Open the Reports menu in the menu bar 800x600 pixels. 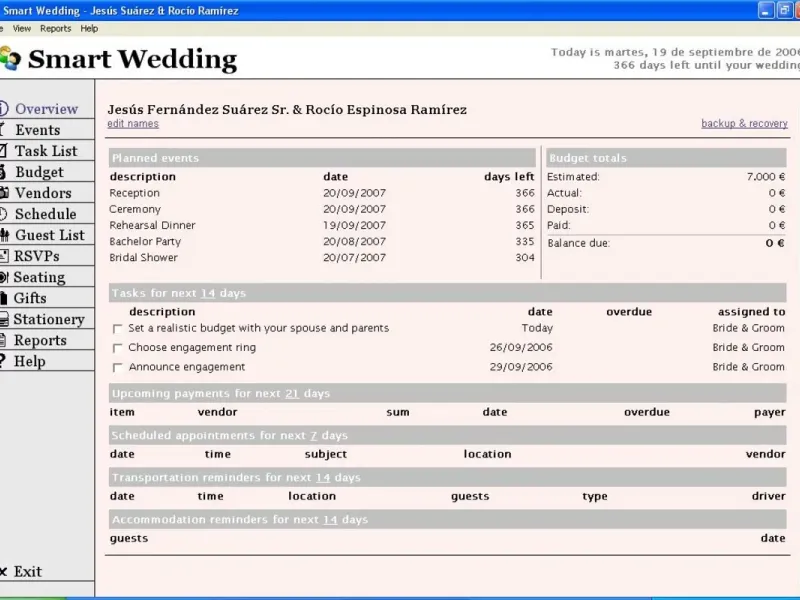56,29
